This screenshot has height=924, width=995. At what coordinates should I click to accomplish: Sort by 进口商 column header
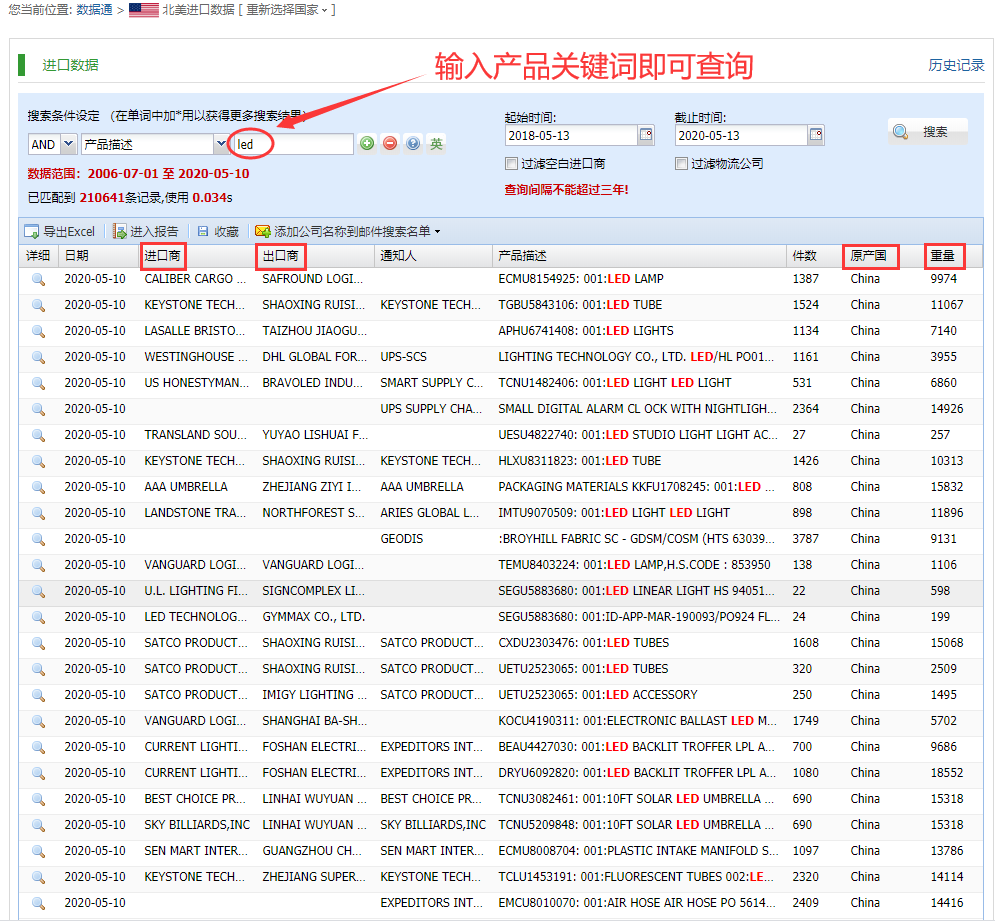click(x=162, y=256)
